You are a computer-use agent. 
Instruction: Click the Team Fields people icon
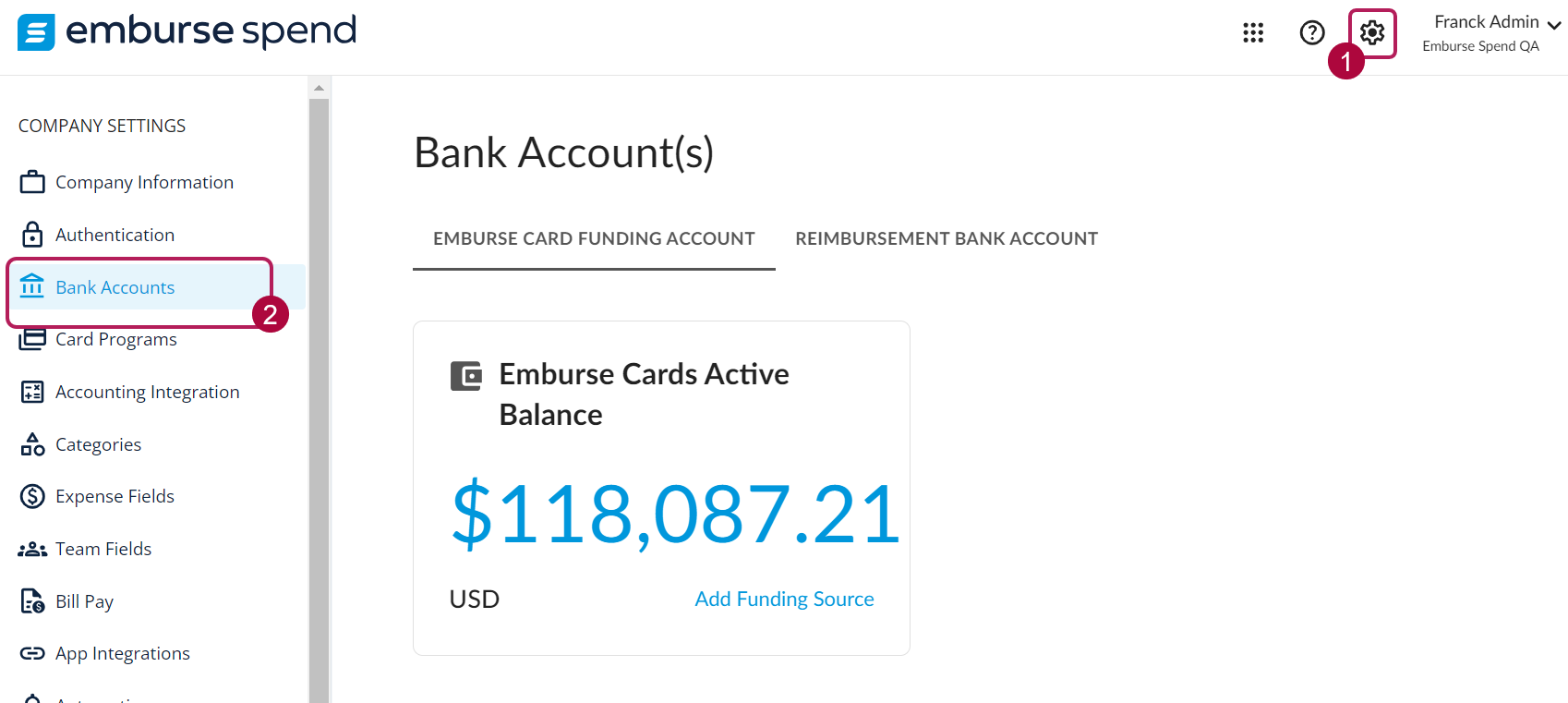point(32,548)
